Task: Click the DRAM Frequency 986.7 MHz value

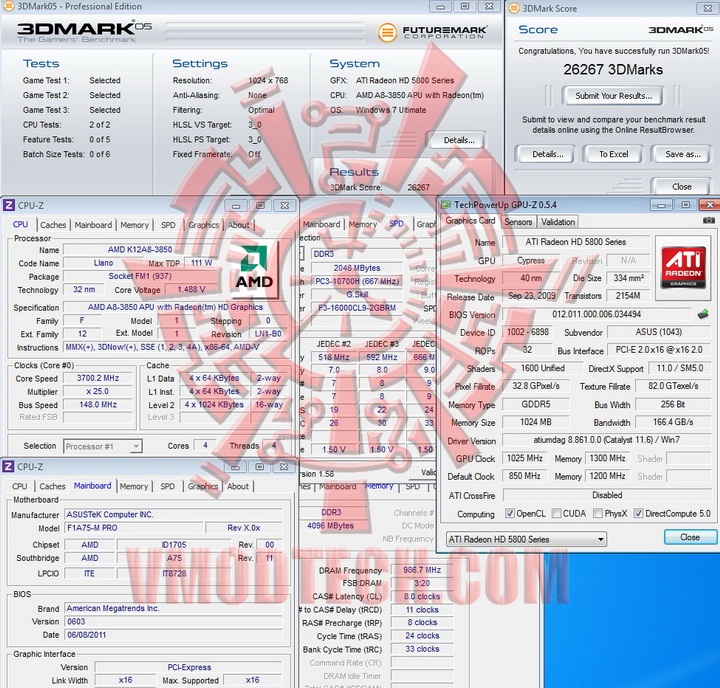Action: (422, 570)
